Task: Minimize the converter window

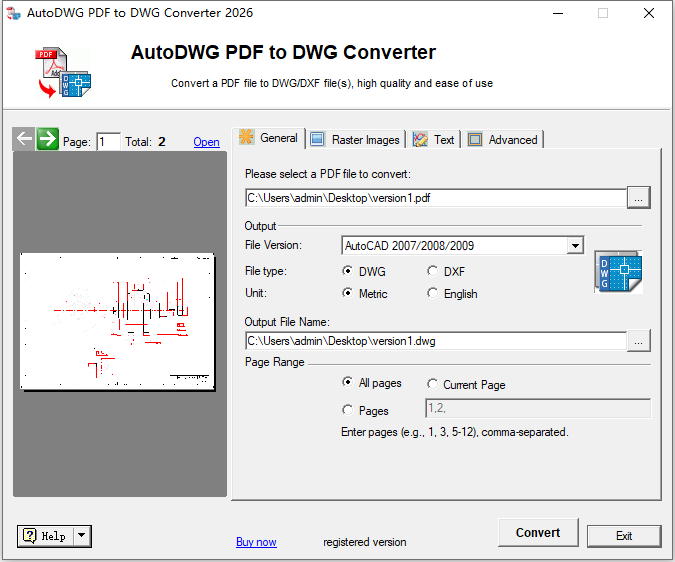Action: 558,13
